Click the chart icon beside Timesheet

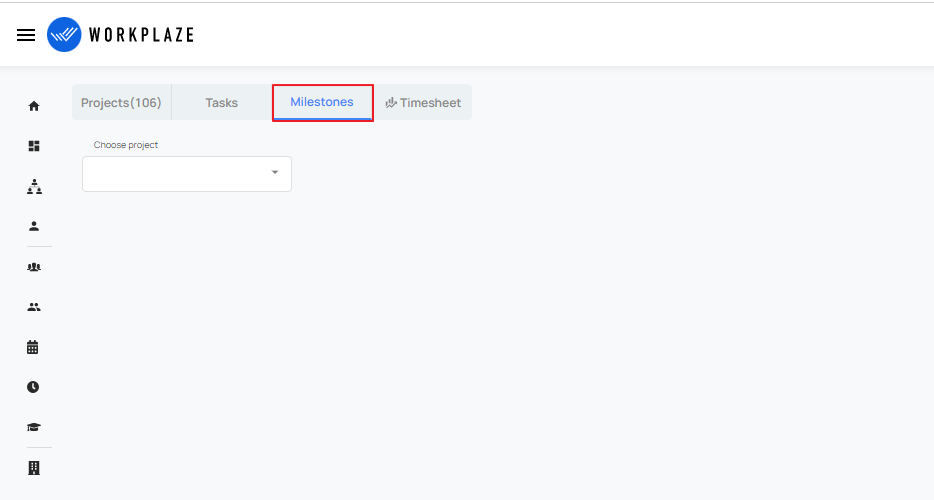pos(391,103)
